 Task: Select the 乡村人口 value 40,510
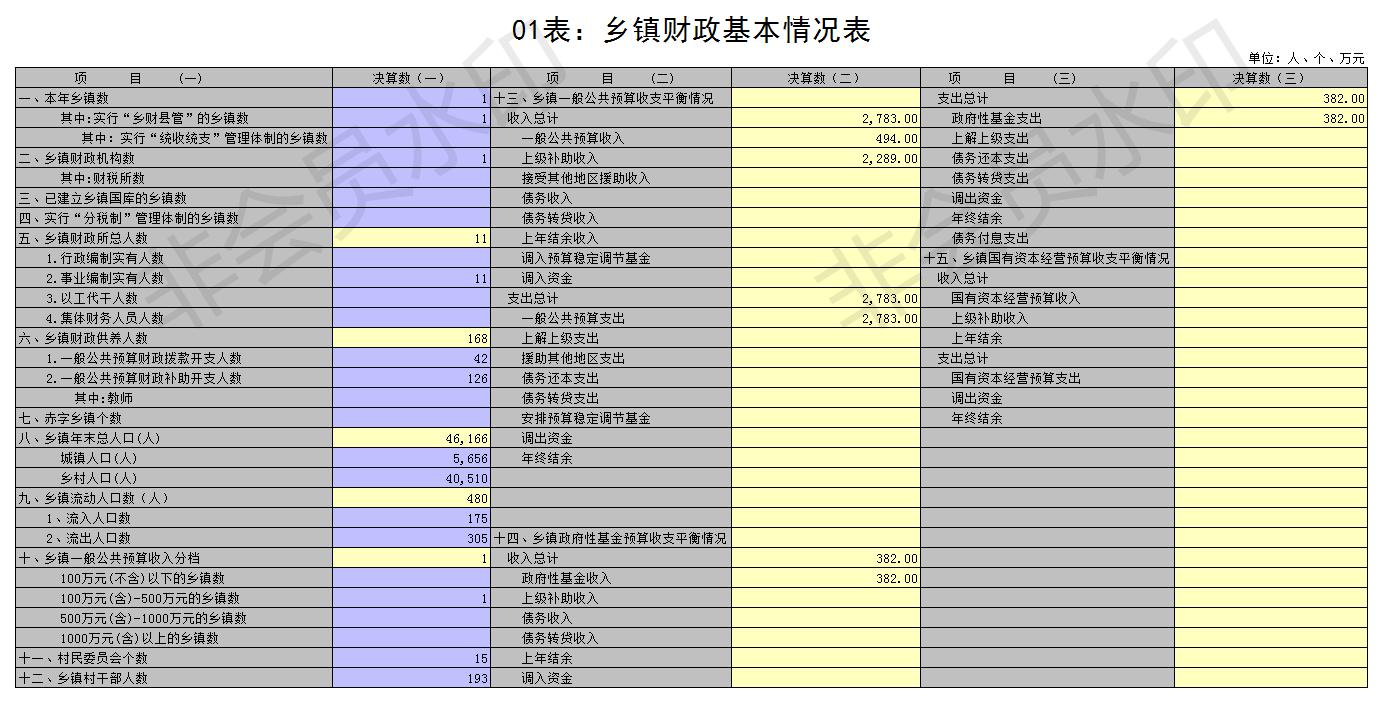[410, 478]
